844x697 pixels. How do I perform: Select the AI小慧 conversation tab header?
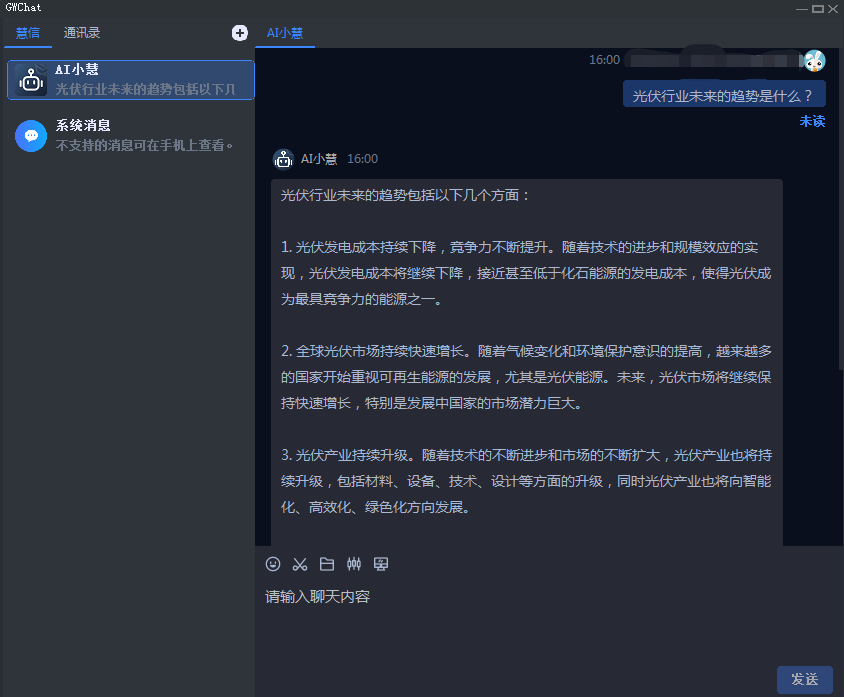[x=285, y=33]
